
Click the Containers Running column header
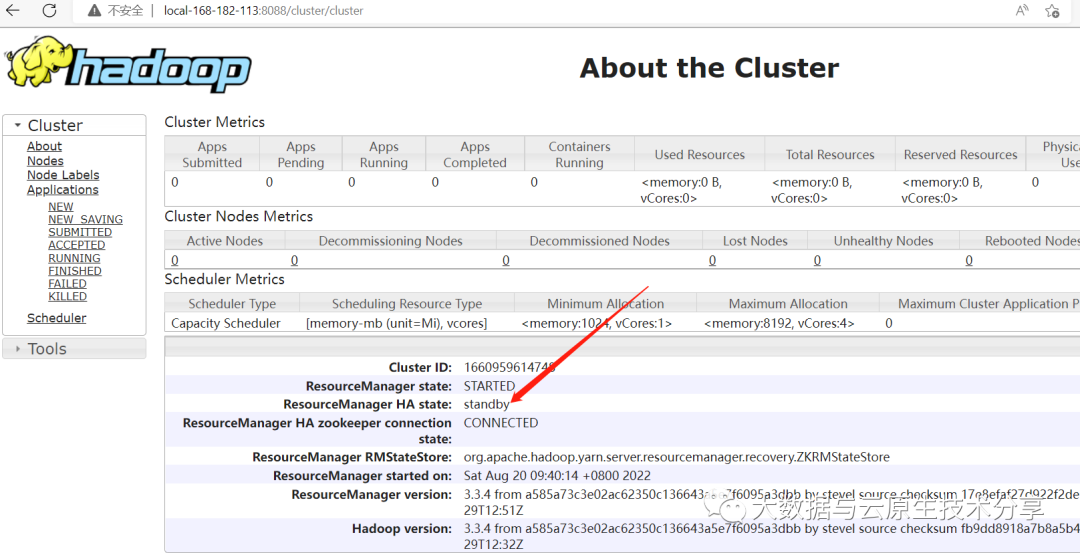coord(579,154)
